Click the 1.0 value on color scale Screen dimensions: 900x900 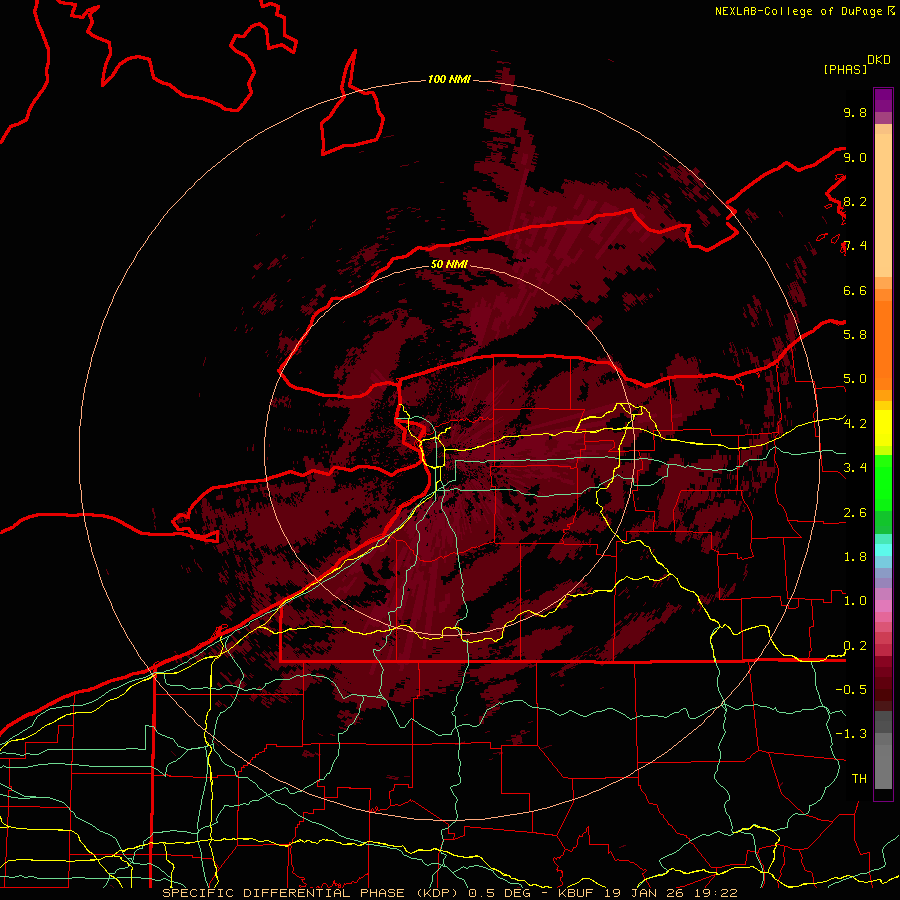pyautogui.click(x=855, y=601)
